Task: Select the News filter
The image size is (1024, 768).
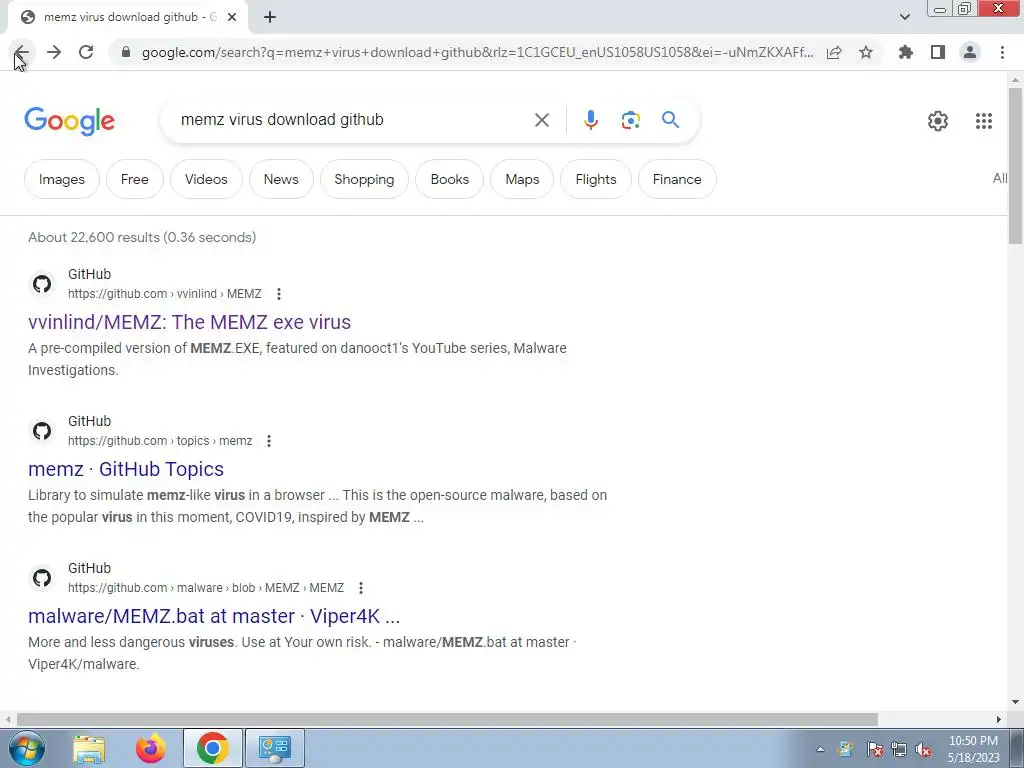Action: (281, 179)
